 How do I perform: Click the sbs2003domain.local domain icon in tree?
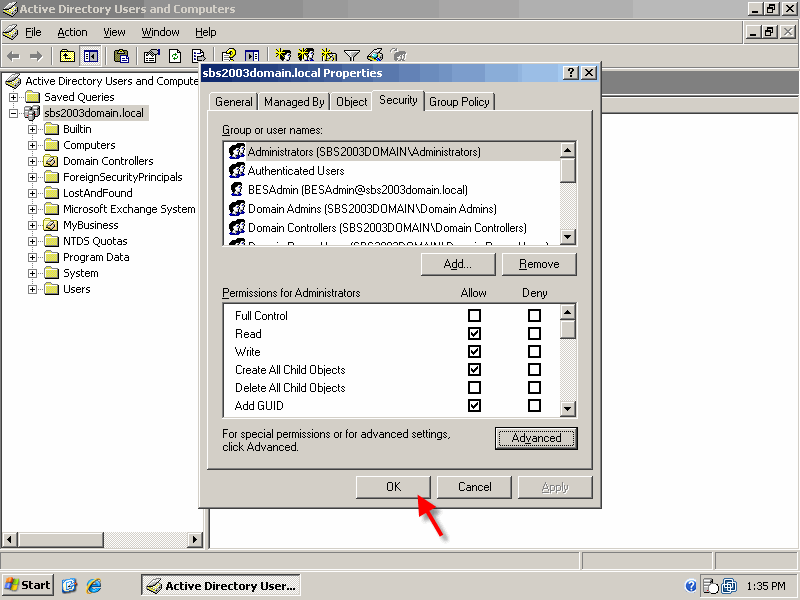tap(32, 113)
